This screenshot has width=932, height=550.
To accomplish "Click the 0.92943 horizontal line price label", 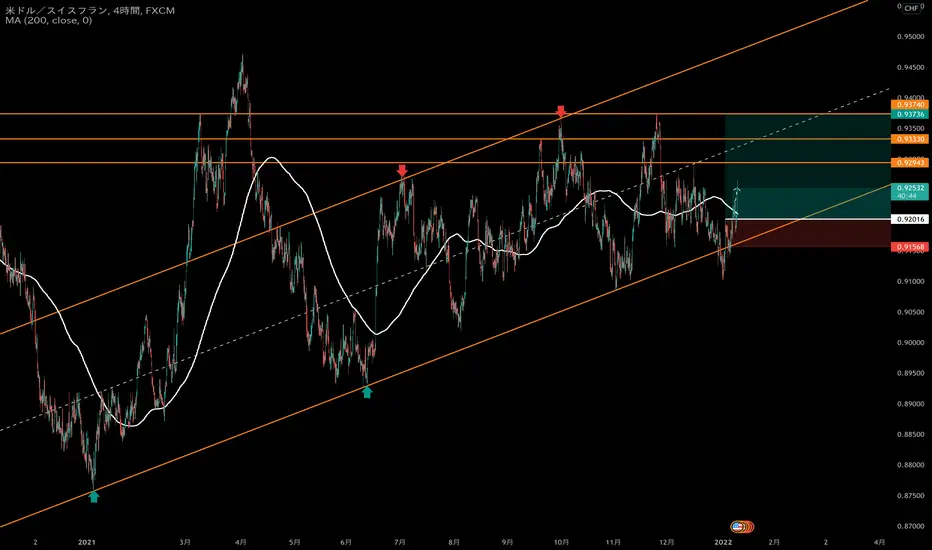I will click(x=910, y=162).
